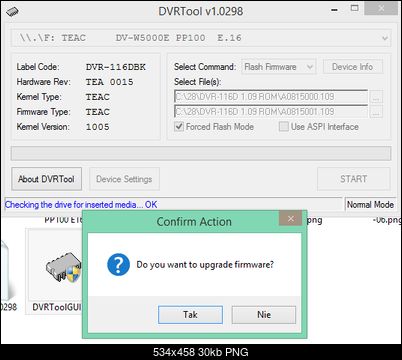Open the Select Command Flash Firmware dropdown

coord(279,67)
